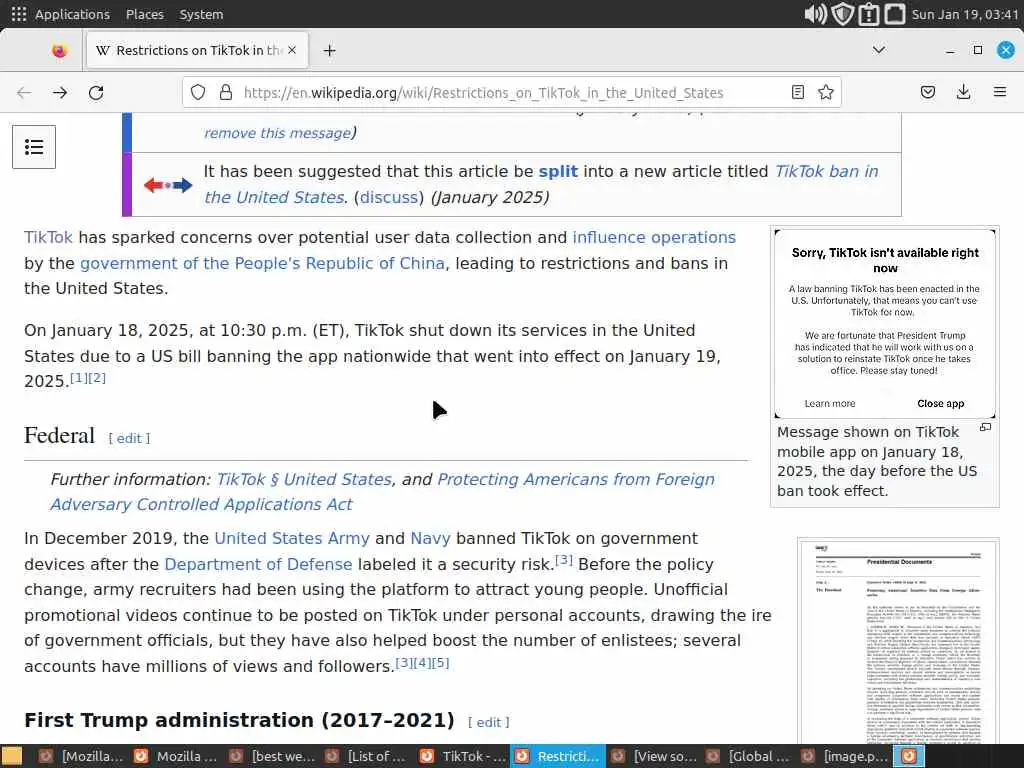The image size is (1024, 768).
Task: Click citation reference [4]
Action: (x=423, y=663)
